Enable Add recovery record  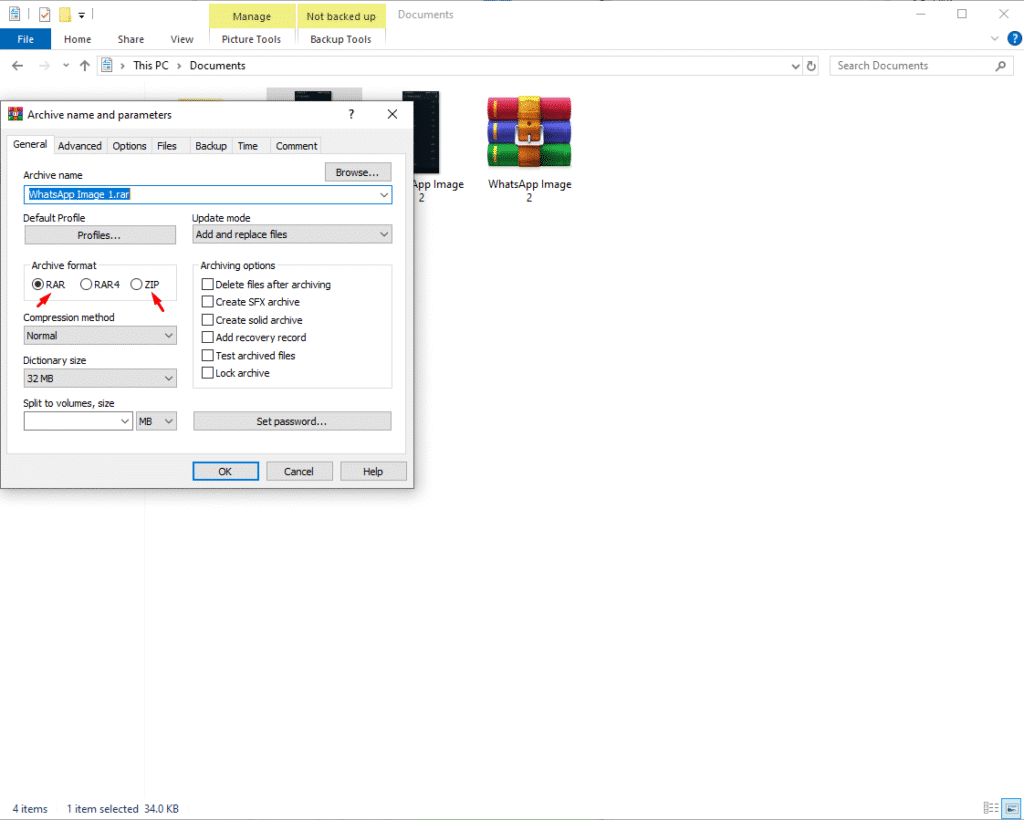tap(254, 338)
